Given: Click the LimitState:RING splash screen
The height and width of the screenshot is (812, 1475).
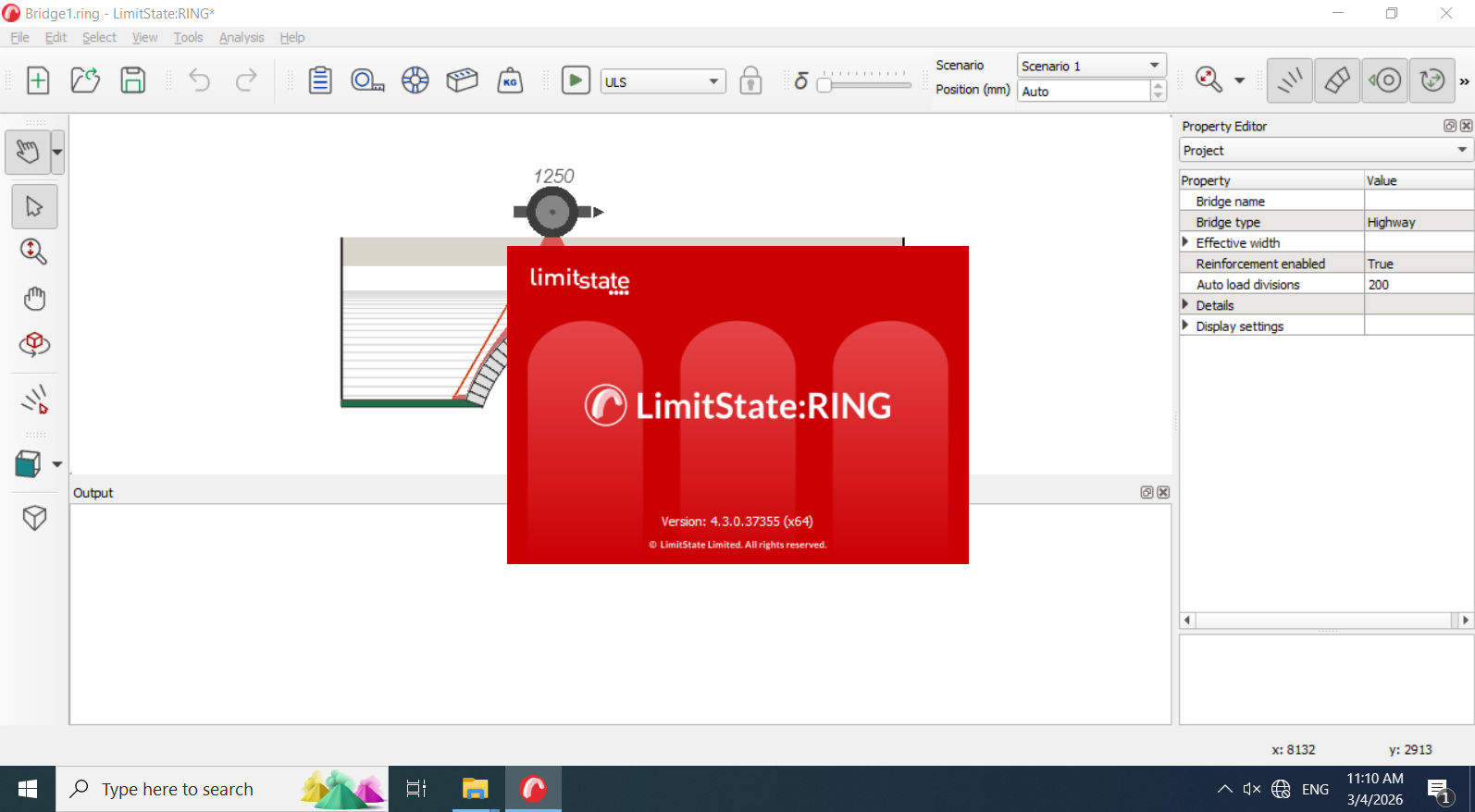Looking at the screenshot, I should pyautogui.click(x=737, y=405).
